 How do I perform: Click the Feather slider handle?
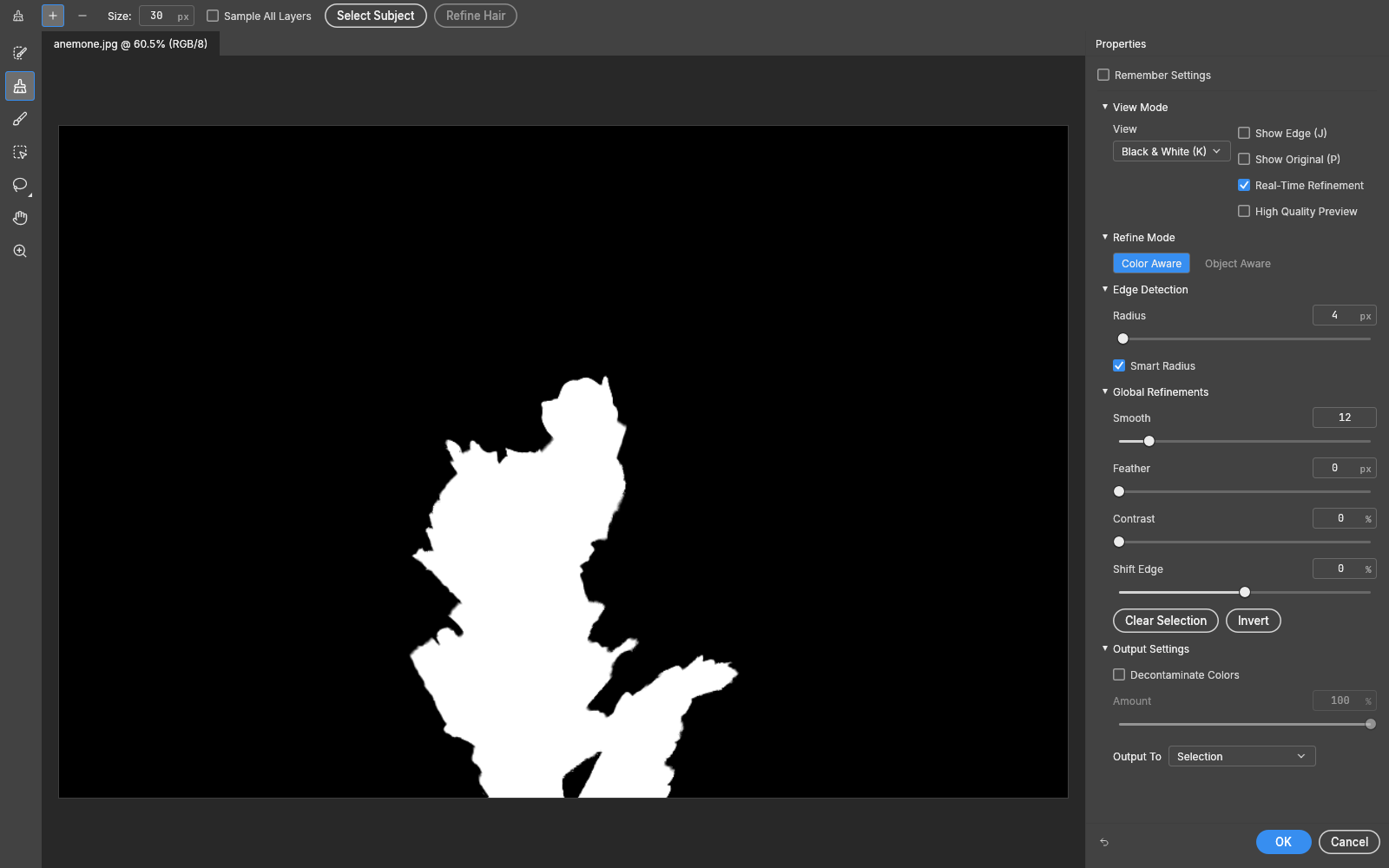pyautogui.click(x=1119, y=491)
